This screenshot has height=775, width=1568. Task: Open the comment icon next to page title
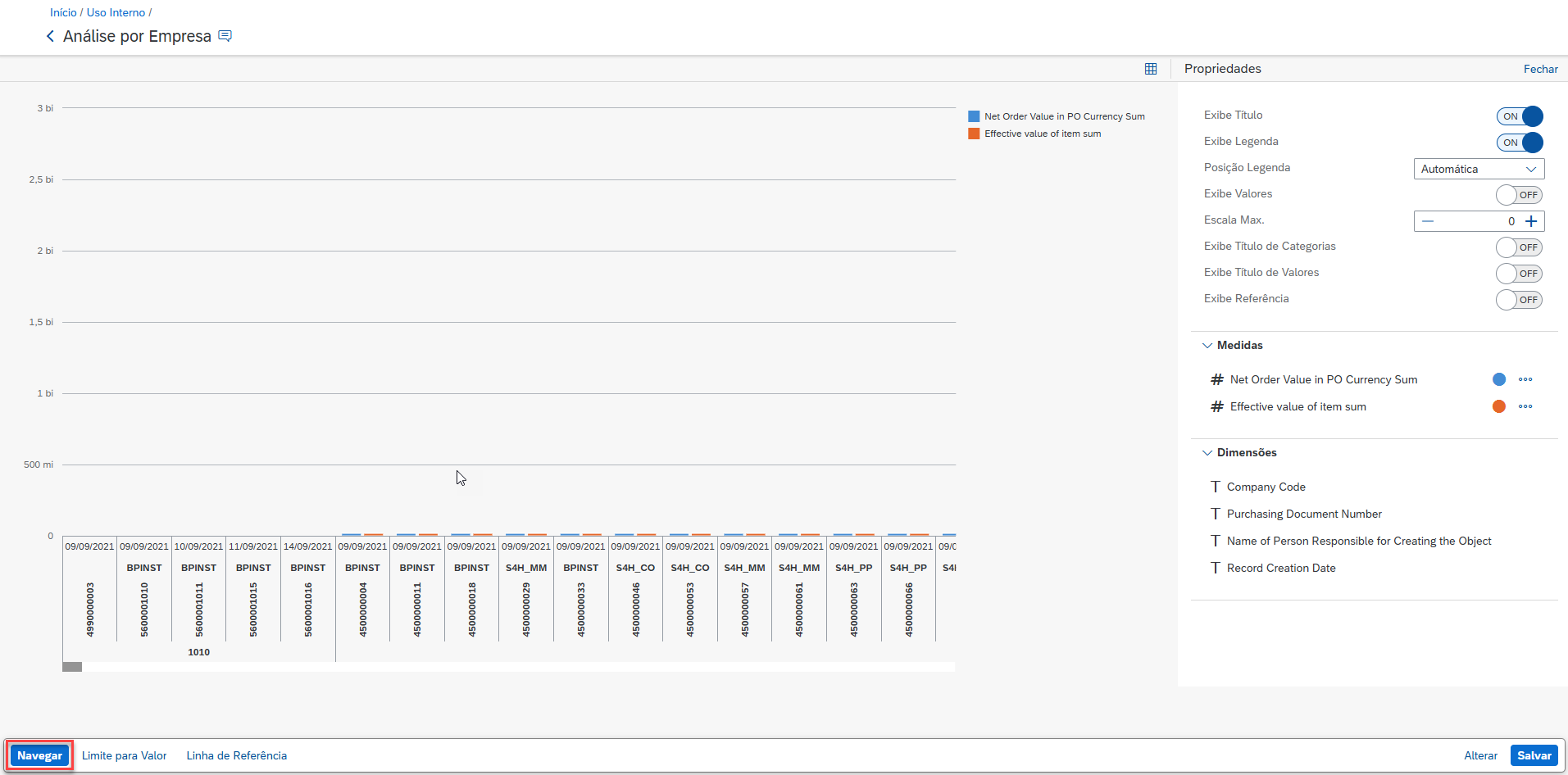tap(225, 36)
